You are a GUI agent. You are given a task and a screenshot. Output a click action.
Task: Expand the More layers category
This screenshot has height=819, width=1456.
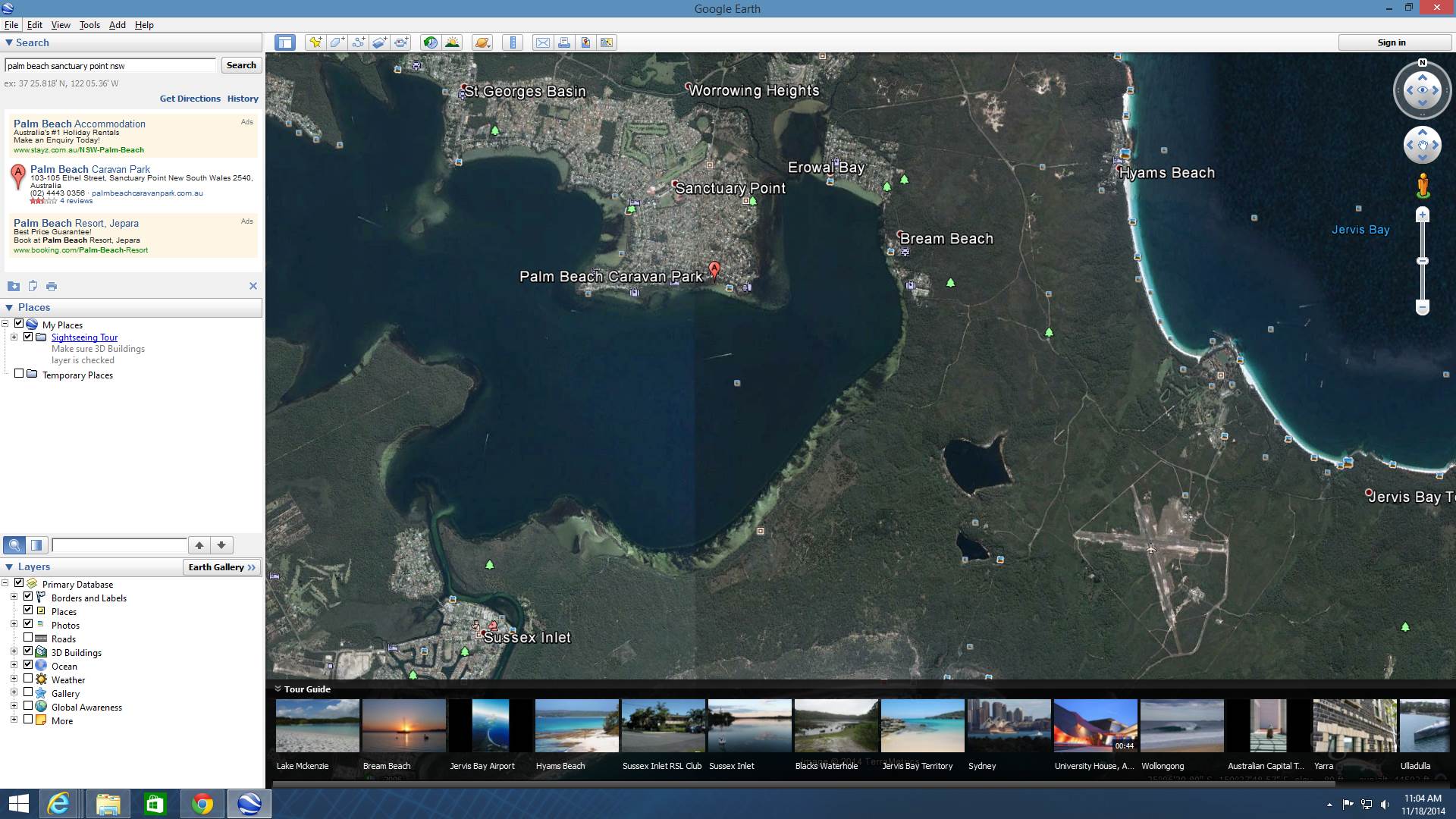point(14,720)
